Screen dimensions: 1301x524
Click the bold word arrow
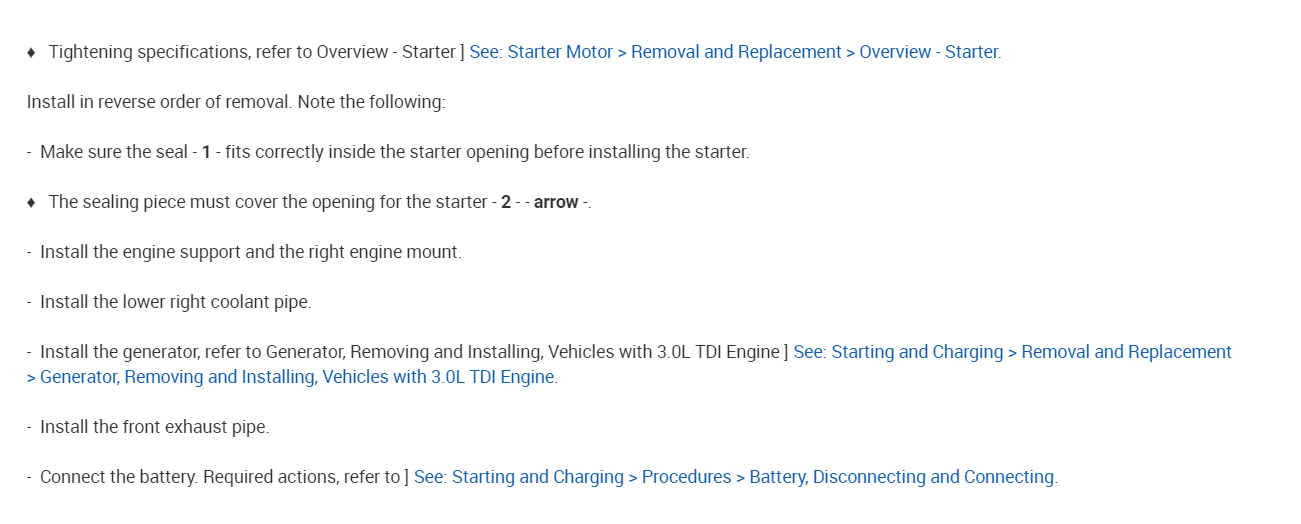[x=556, y=202]
